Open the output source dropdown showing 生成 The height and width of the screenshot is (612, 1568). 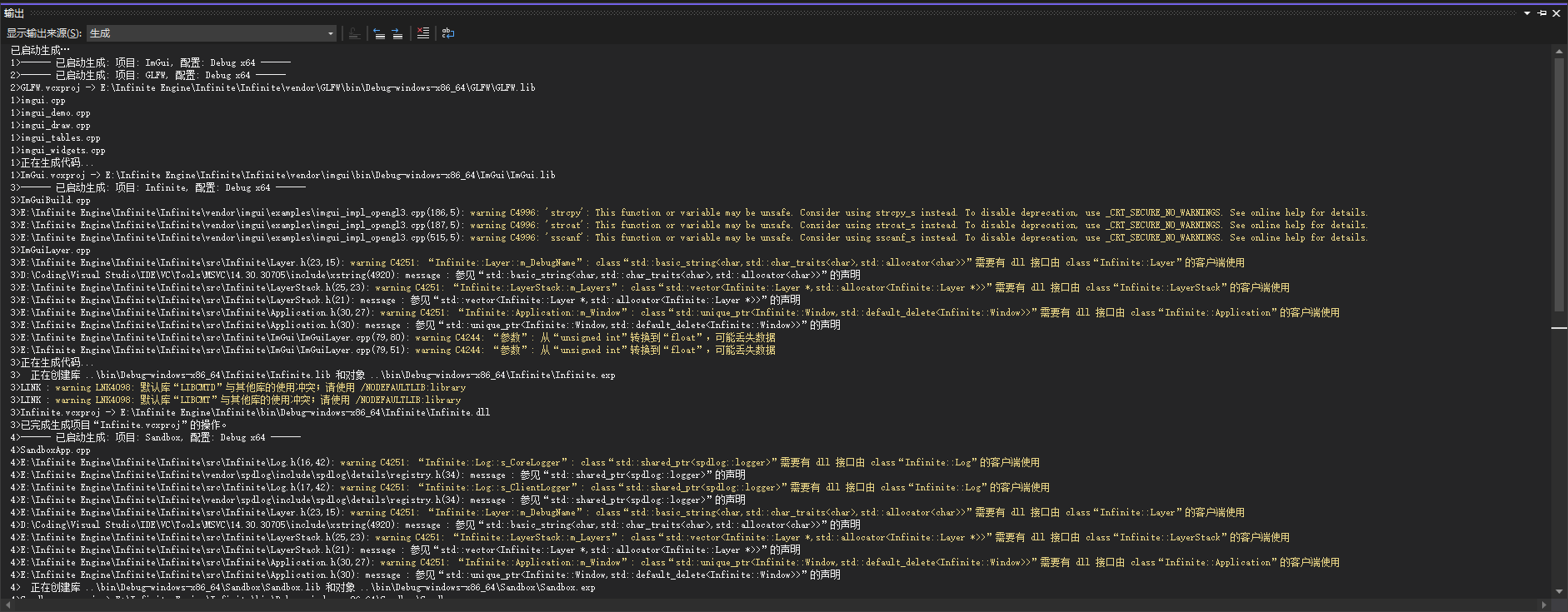click(x=212, y=33)
